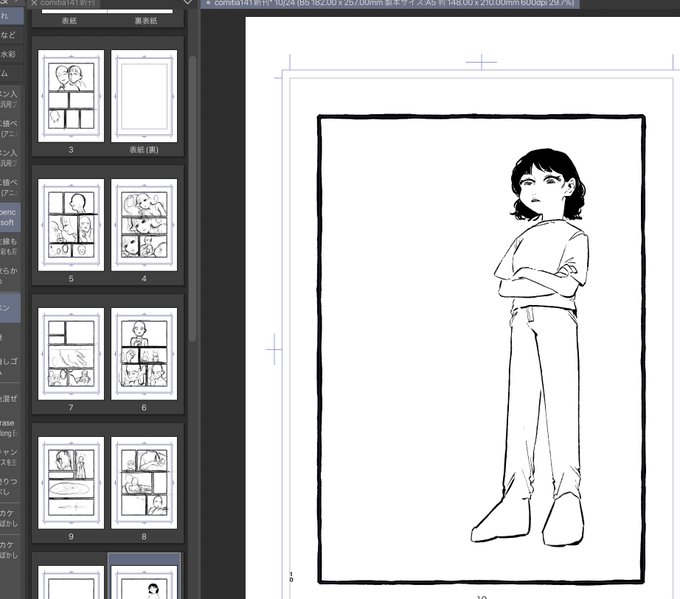The width and height of the screenshot is (680, 599).
Task: Switch to the comitia141 10/24 canvas tab
Action: [x=390, y=3]
